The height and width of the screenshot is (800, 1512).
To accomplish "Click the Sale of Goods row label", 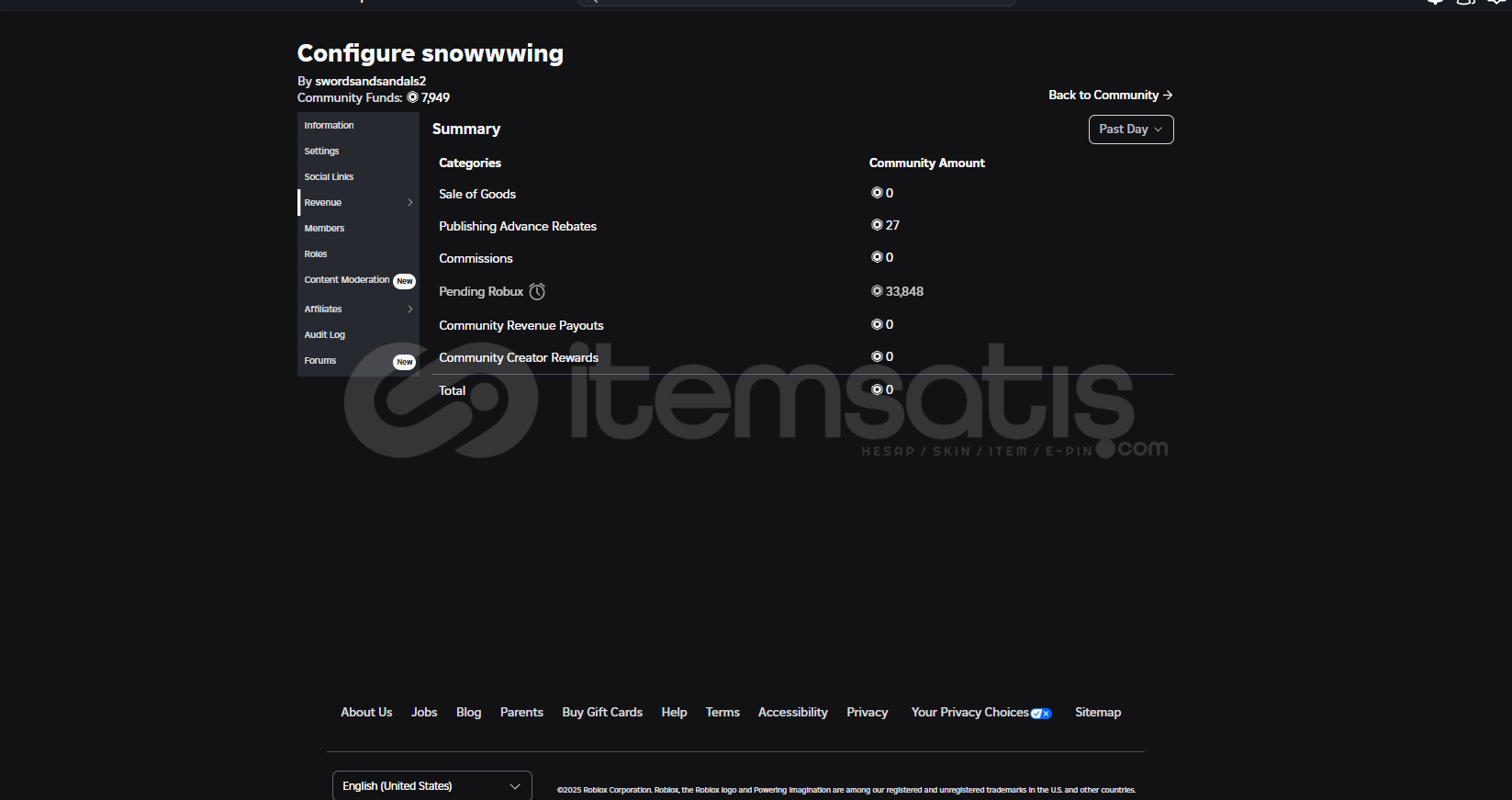I will tap(477, 194).
